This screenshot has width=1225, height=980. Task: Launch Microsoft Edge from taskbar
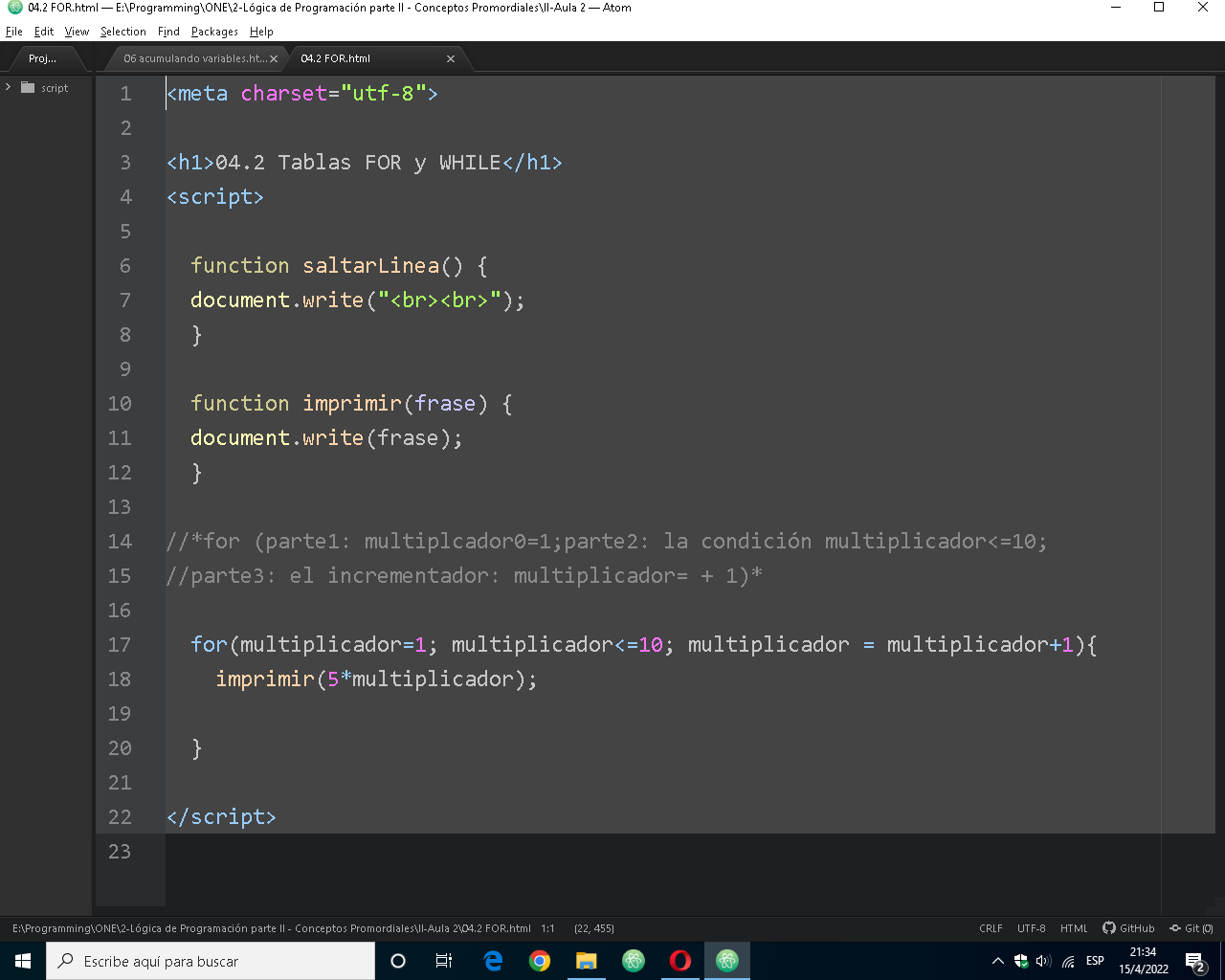494,961
